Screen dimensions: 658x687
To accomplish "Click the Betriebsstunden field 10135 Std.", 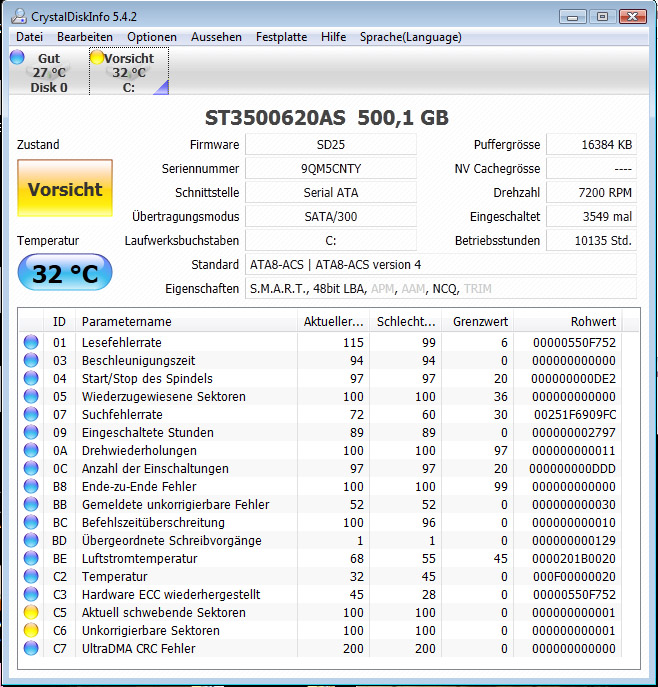I will click(591, 241).
